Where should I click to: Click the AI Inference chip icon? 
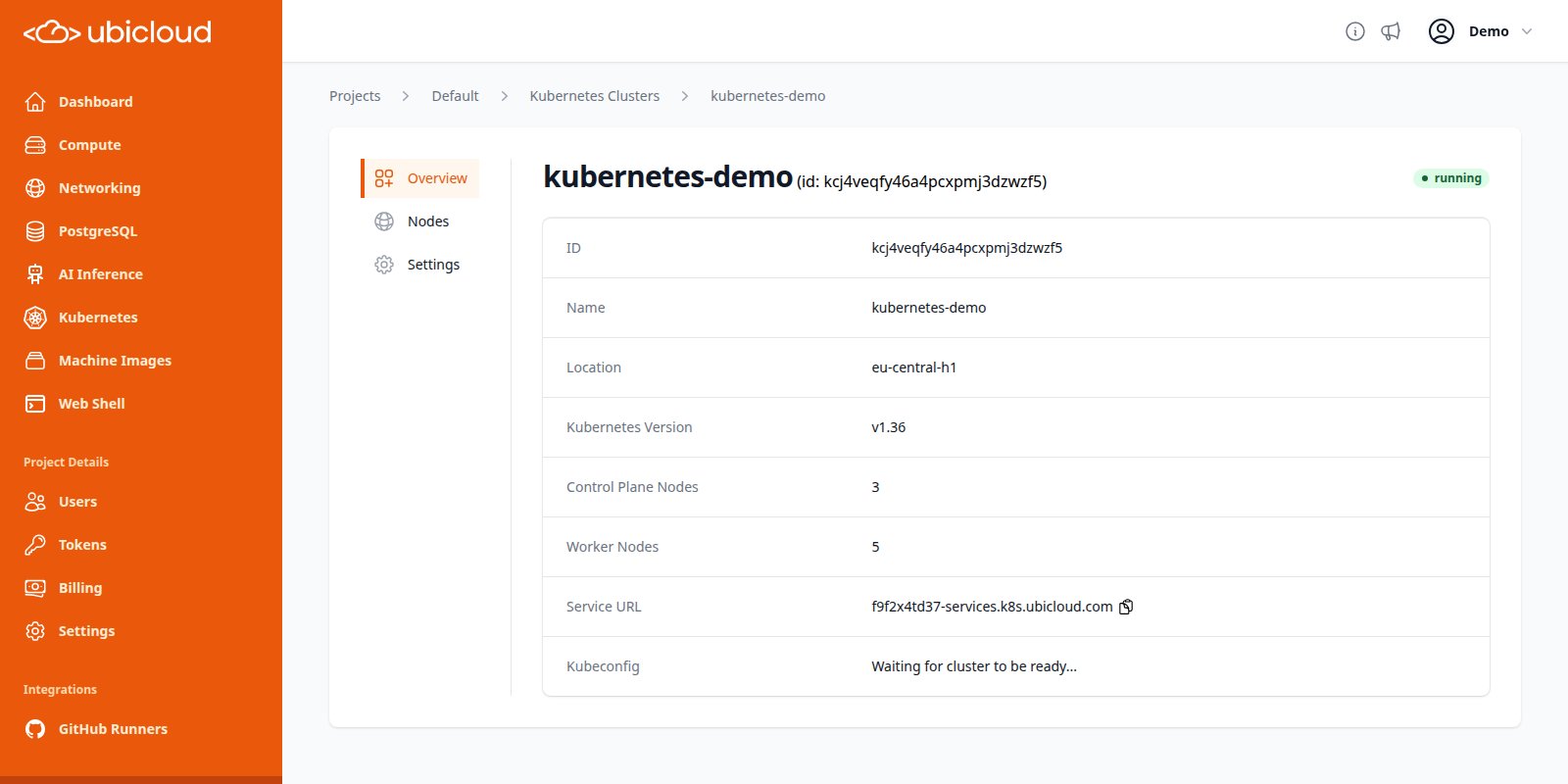[x=35, y=274]
